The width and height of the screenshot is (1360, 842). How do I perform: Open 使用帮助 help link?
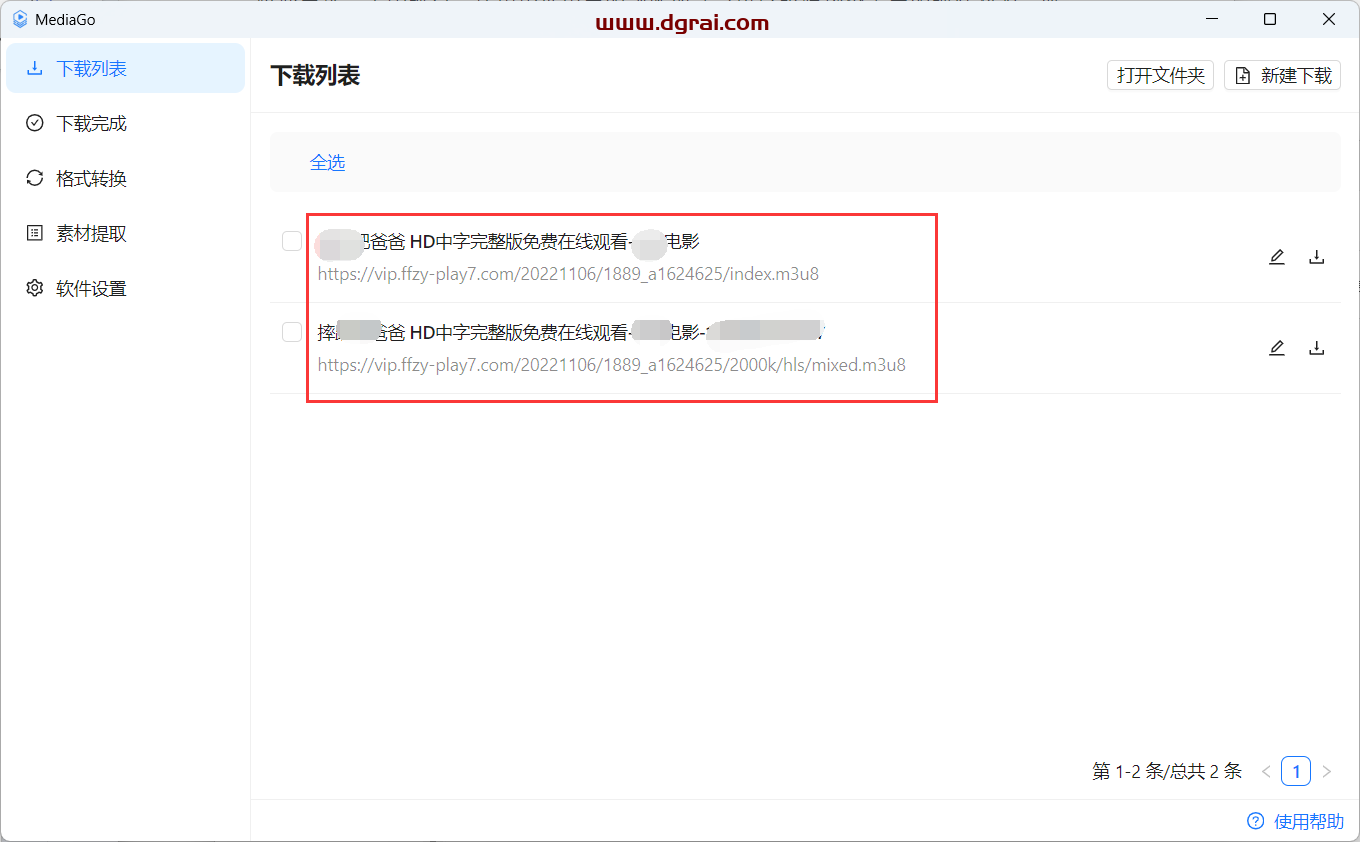pyautogui.click(x=1296, y=821)
